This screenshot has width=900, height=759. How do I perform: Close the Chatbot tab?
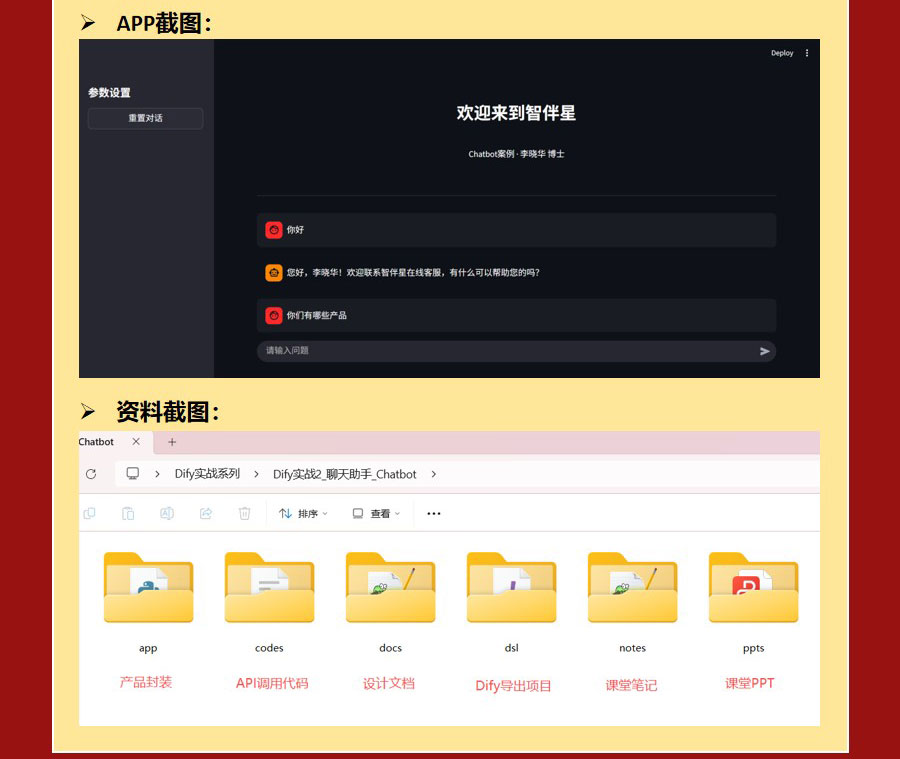136,442
